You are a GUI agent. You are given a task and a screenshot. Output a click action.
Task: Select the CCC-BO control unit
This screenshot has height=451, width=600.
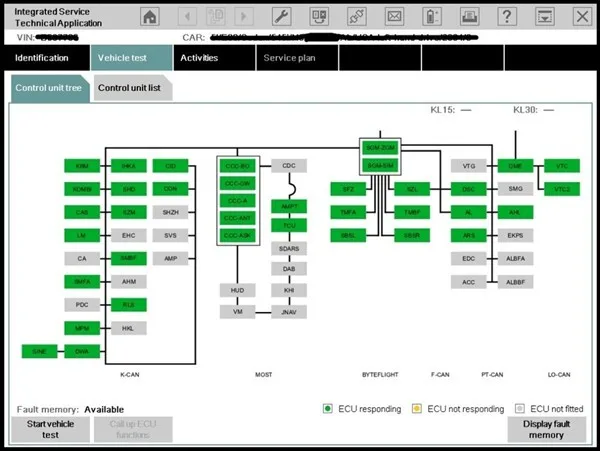[x=237, y=166]
